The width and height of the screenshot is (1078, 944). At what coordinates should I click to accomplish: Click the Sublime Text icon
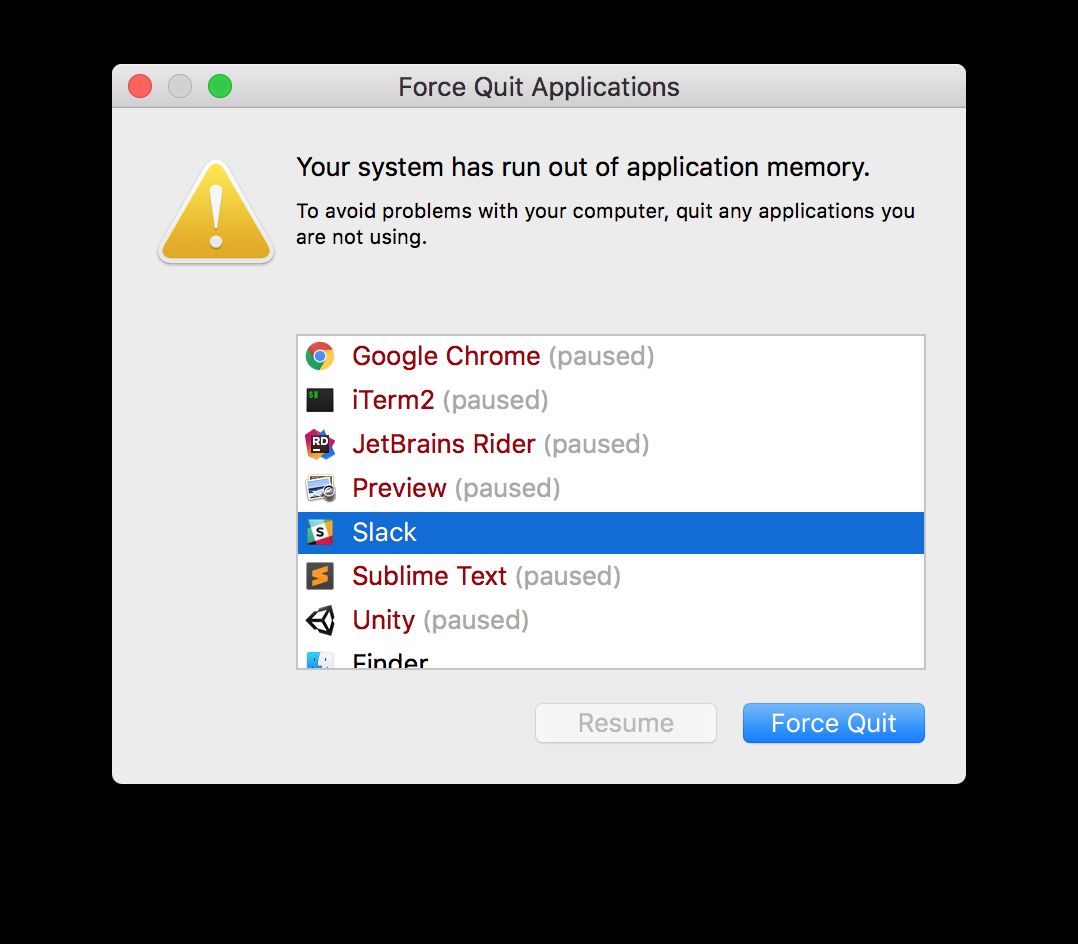320,576
